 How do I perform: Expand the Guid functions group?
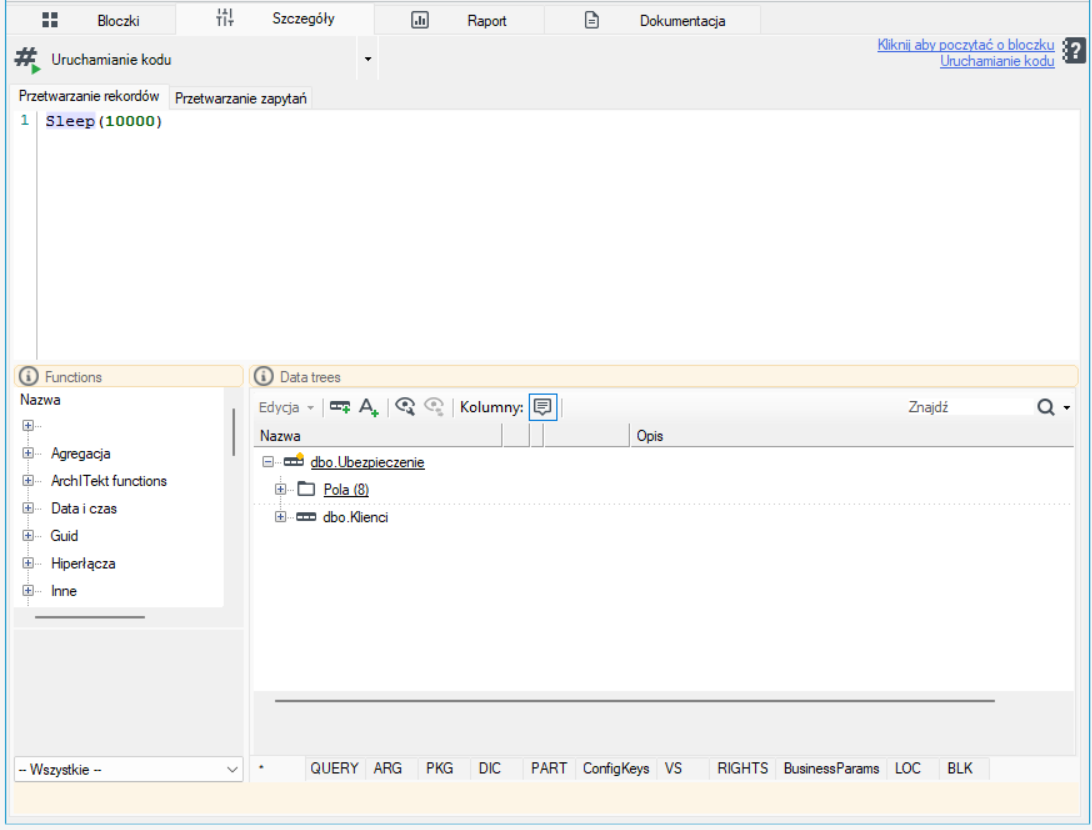point(28,535)
